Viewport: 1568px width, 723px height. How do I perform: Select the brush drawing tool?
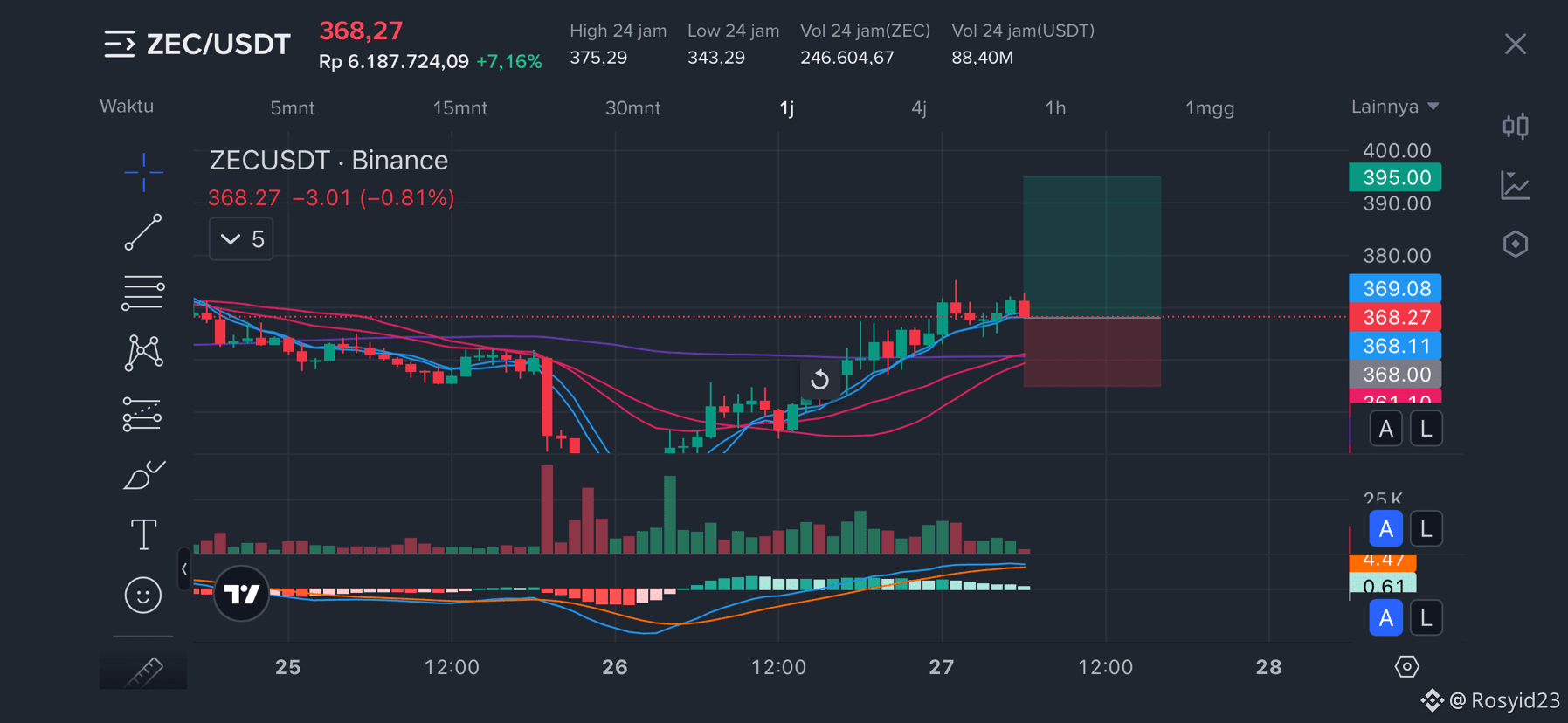tap(143, 474)
